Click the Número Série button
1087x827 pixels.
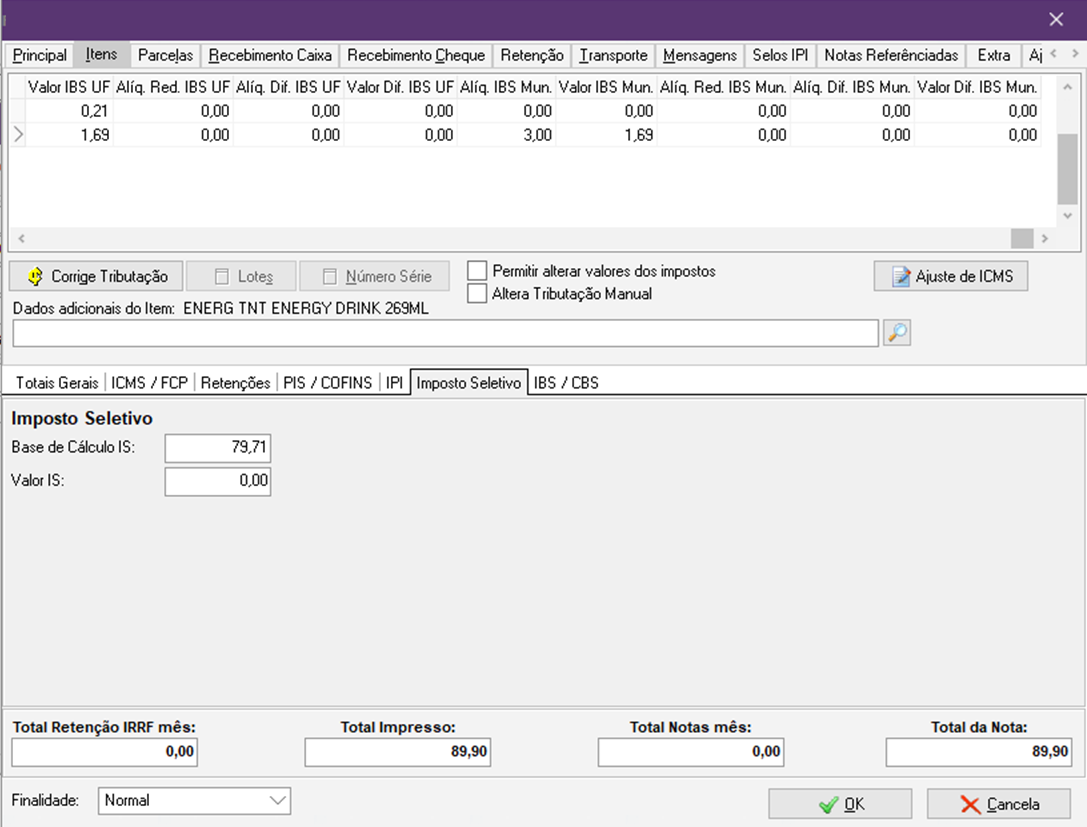tap(374, 276)
